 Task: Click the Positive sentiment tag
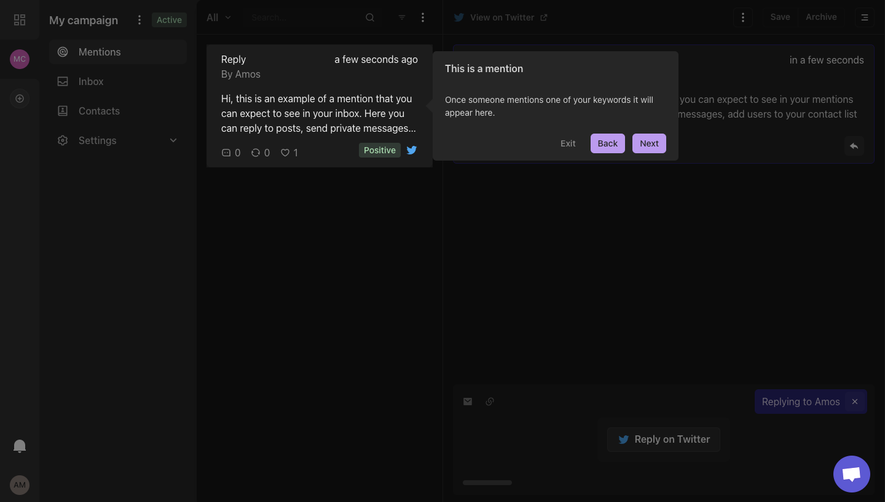coord(379,150)
